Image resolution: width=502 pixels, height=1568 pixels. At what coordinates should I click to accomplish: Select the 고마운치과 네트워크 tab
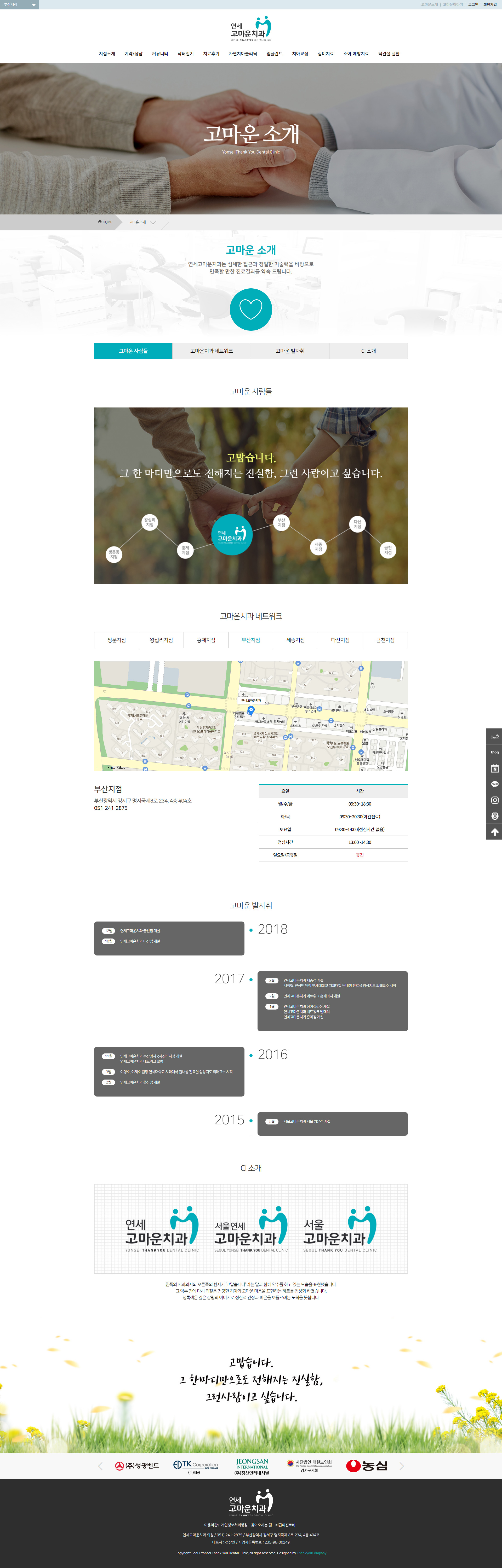[x=212, y=351]
